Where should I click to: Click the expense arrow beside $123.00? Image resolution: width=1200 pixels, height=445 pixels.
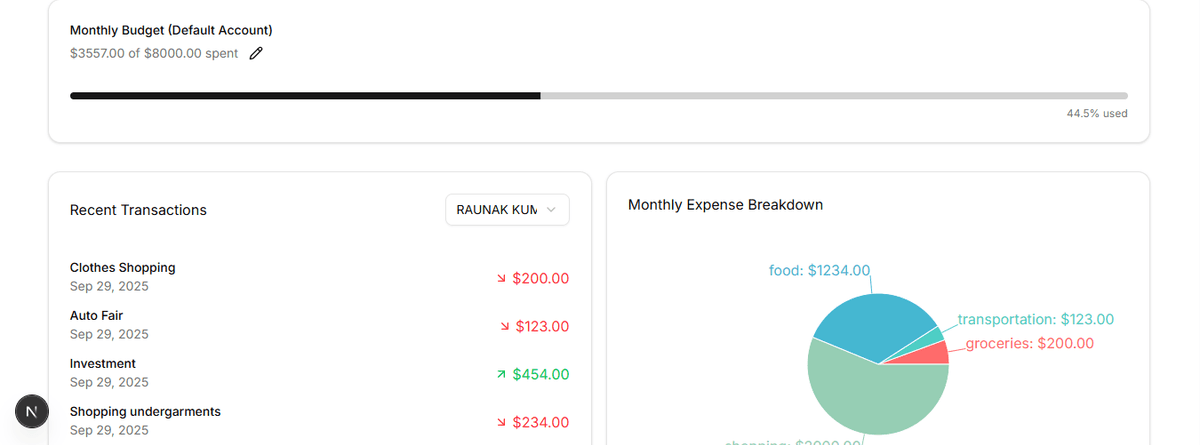pos(505,326)
